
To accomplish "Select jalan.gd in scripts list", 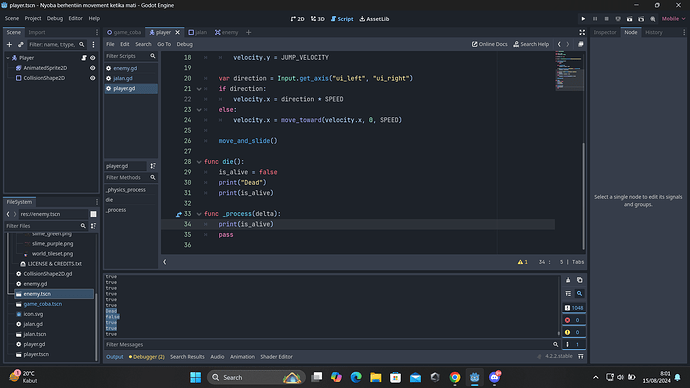I will click(131, 78).
